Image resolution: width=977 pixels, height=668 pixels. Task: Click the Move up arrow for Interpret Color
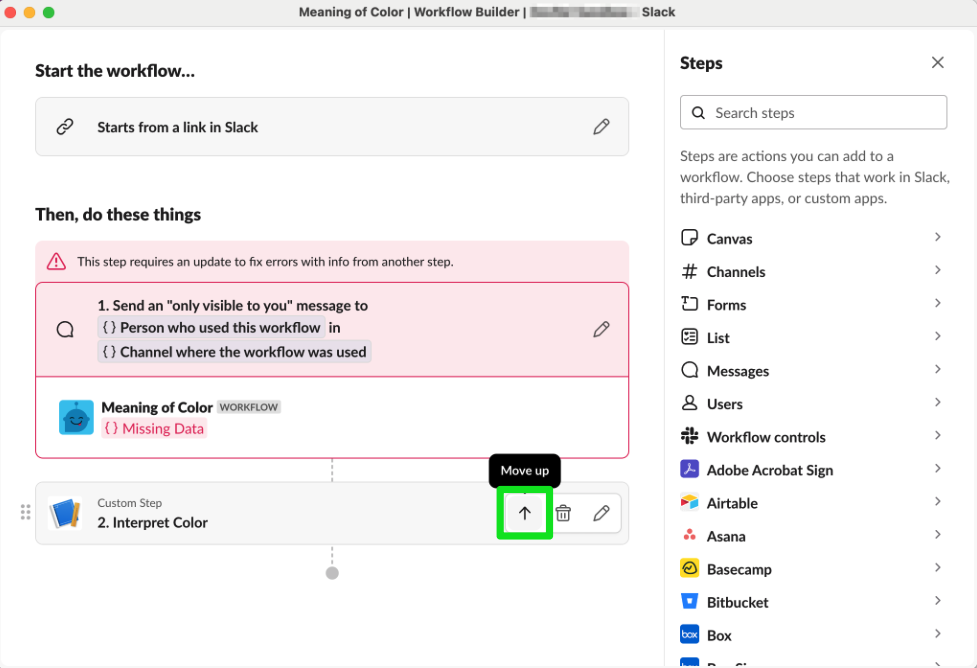tap(524, 512)
